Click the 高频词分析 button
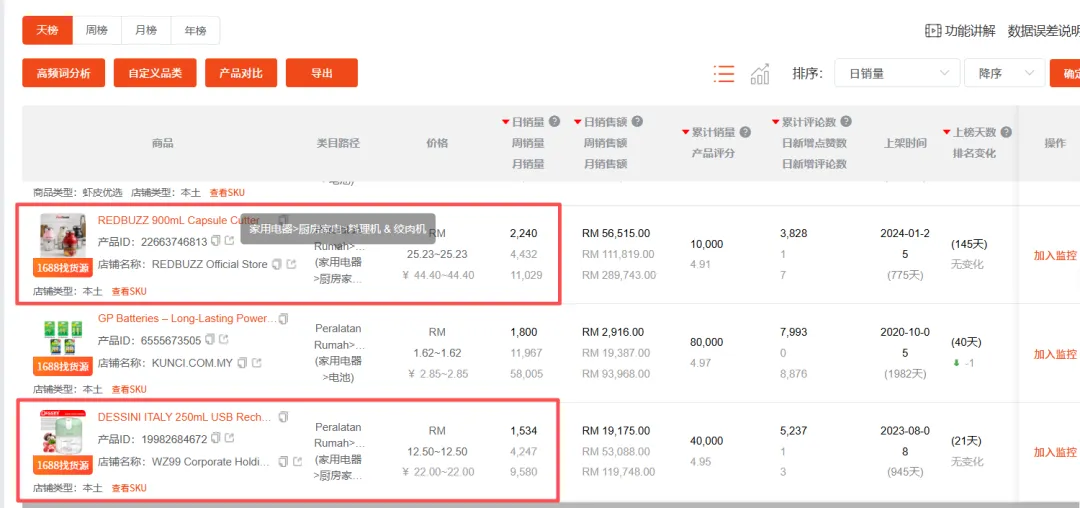 (63, 73)
